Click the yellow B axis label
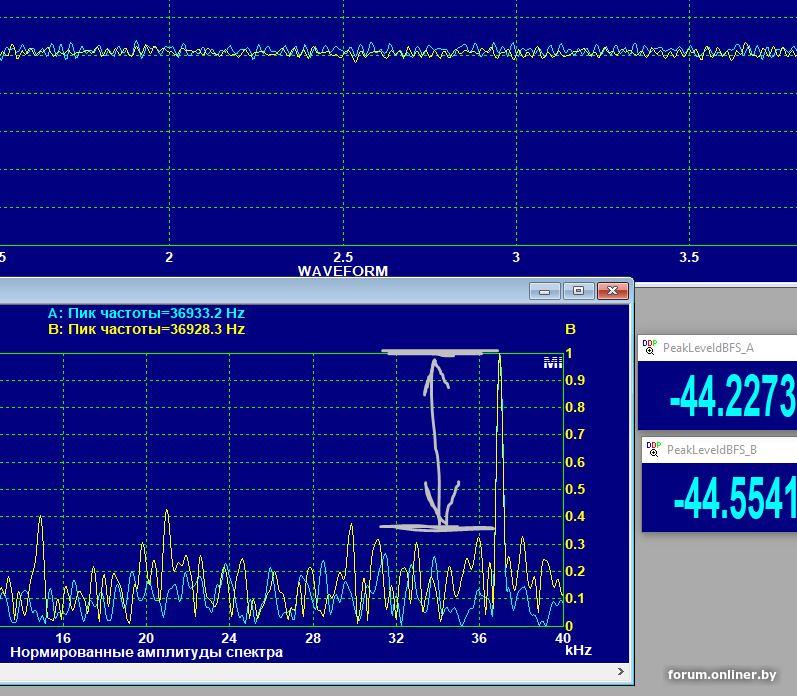 pos(570,329)
